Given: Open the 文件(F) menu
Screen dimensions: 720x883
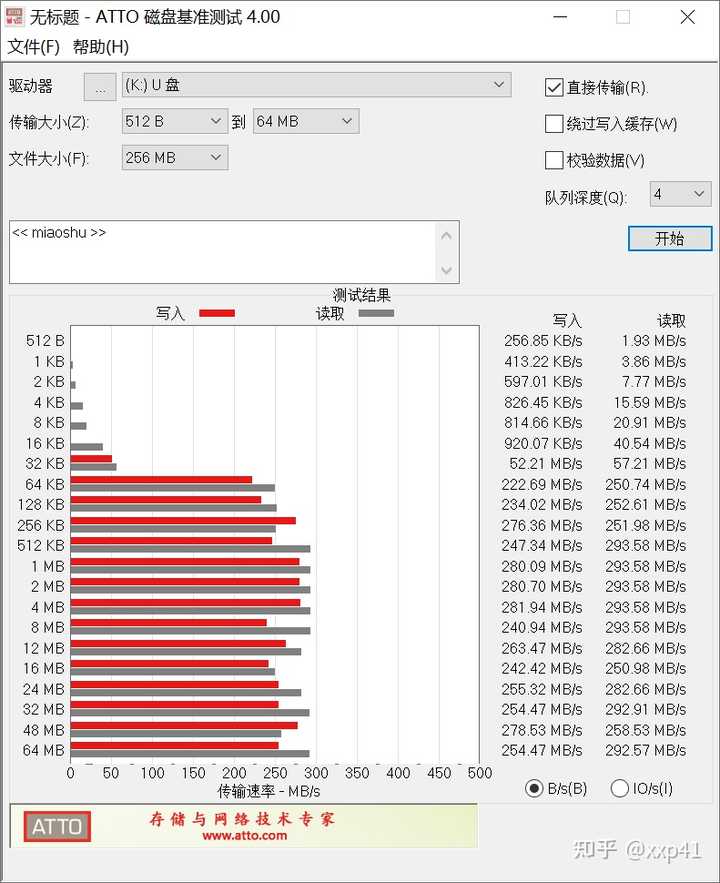Looking at the screenshot, I should click(33, 47).
